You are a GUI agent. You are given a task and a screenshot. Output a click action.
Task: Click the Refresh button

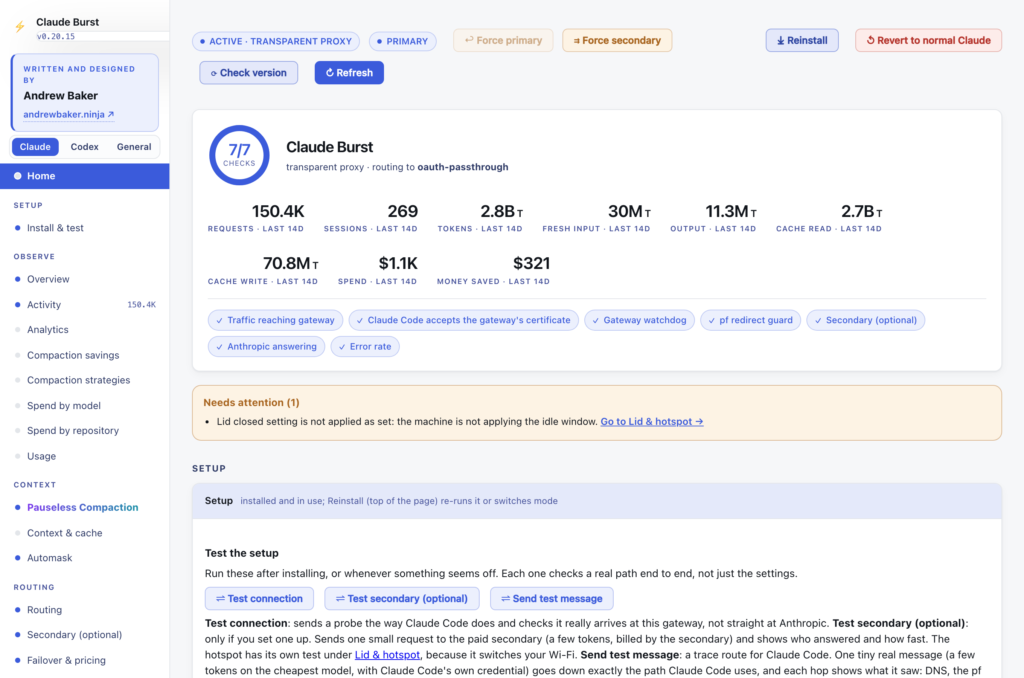point(349,73)
